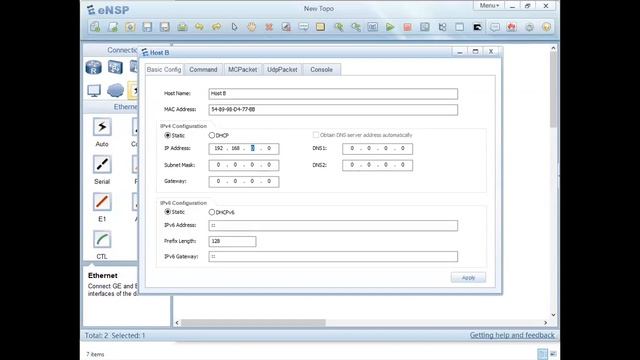This screenshot has height=360, width=640.
Task: Click the Gateway address field
Action: pos(244,181)
